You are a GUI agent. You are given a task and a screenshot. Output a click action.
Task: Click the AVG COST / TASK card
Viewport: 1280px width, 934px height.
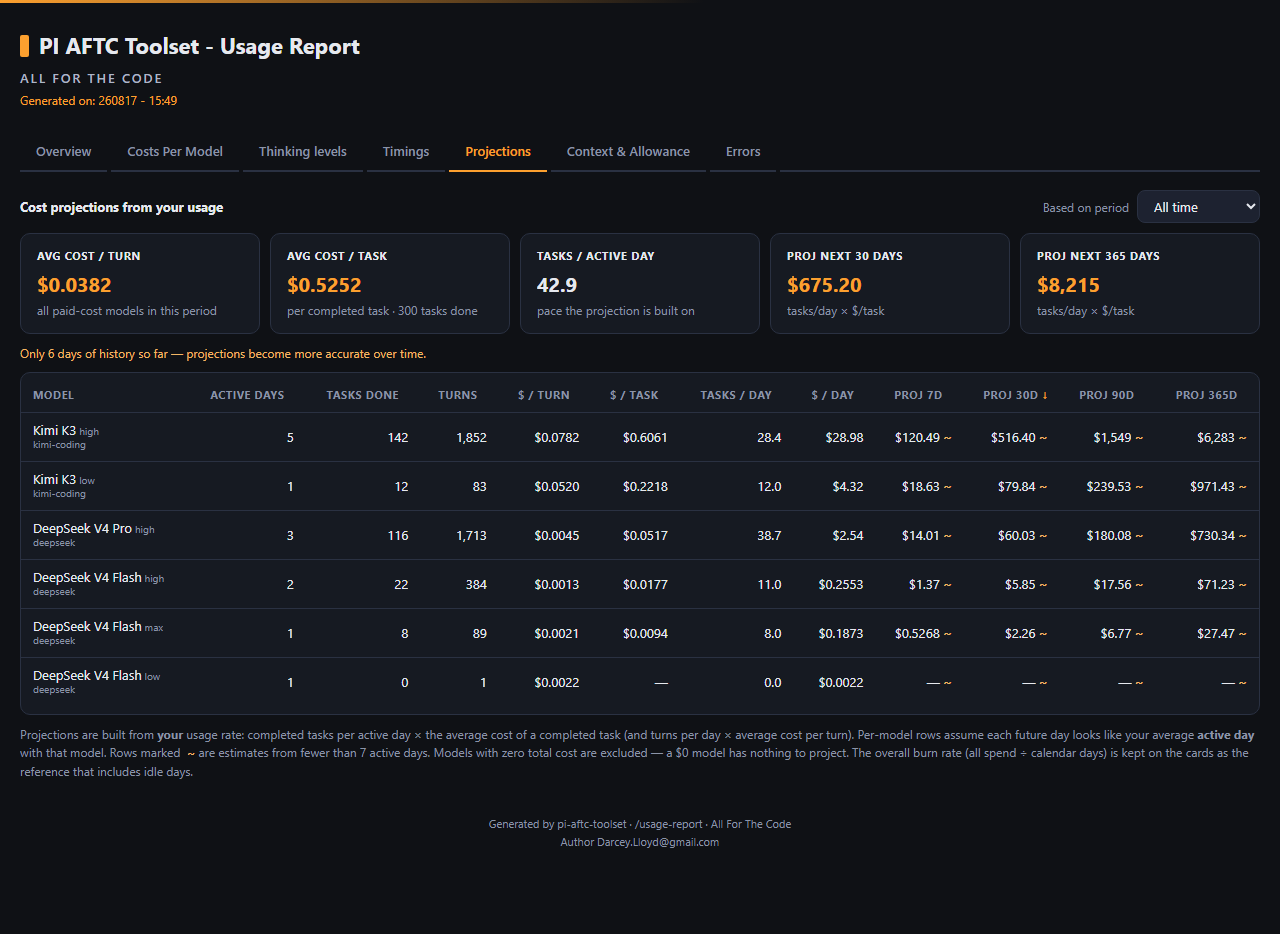390,283
